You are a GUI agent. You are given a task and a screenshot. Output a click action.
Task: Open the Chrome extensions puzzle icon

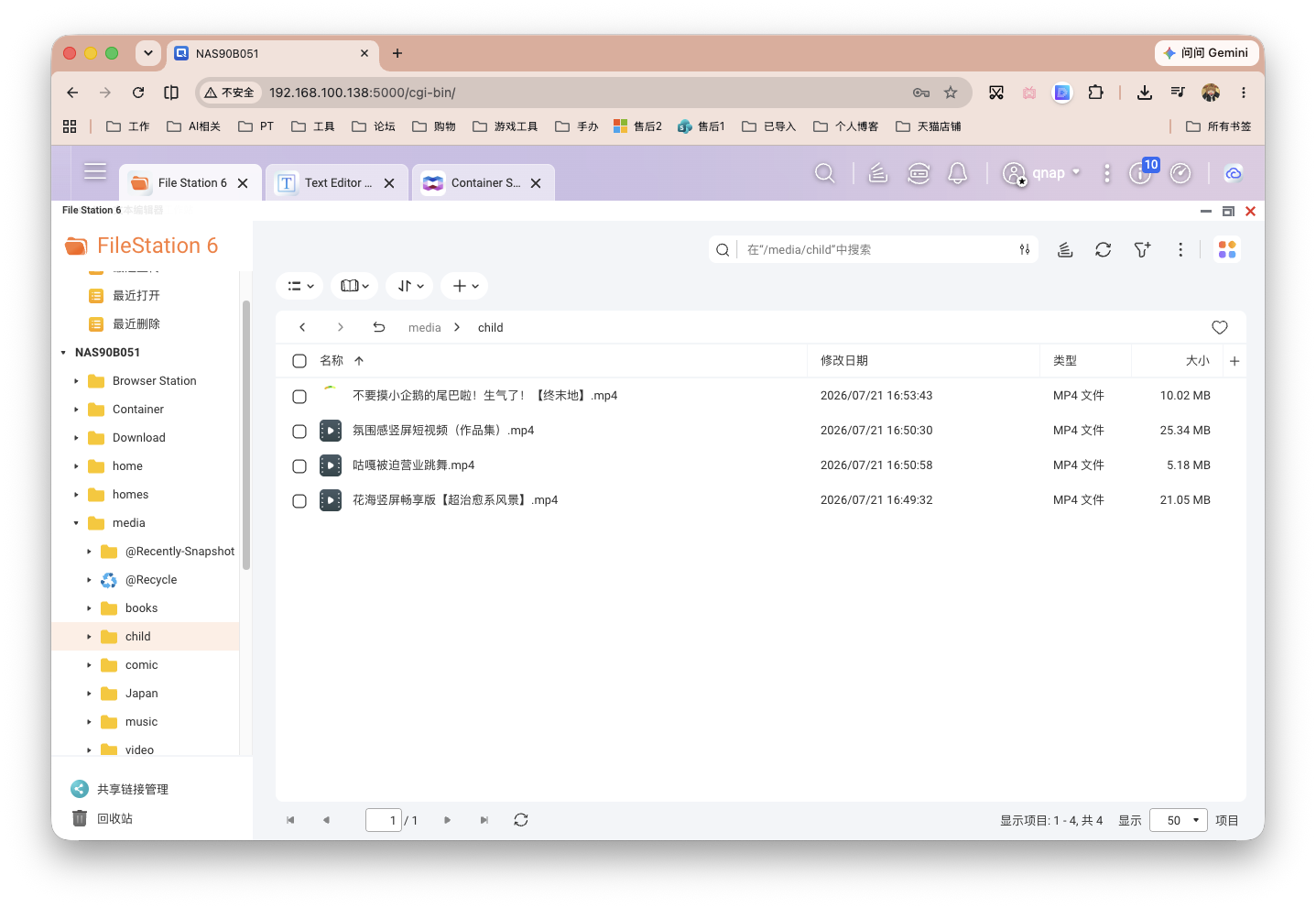(1095, 93)
